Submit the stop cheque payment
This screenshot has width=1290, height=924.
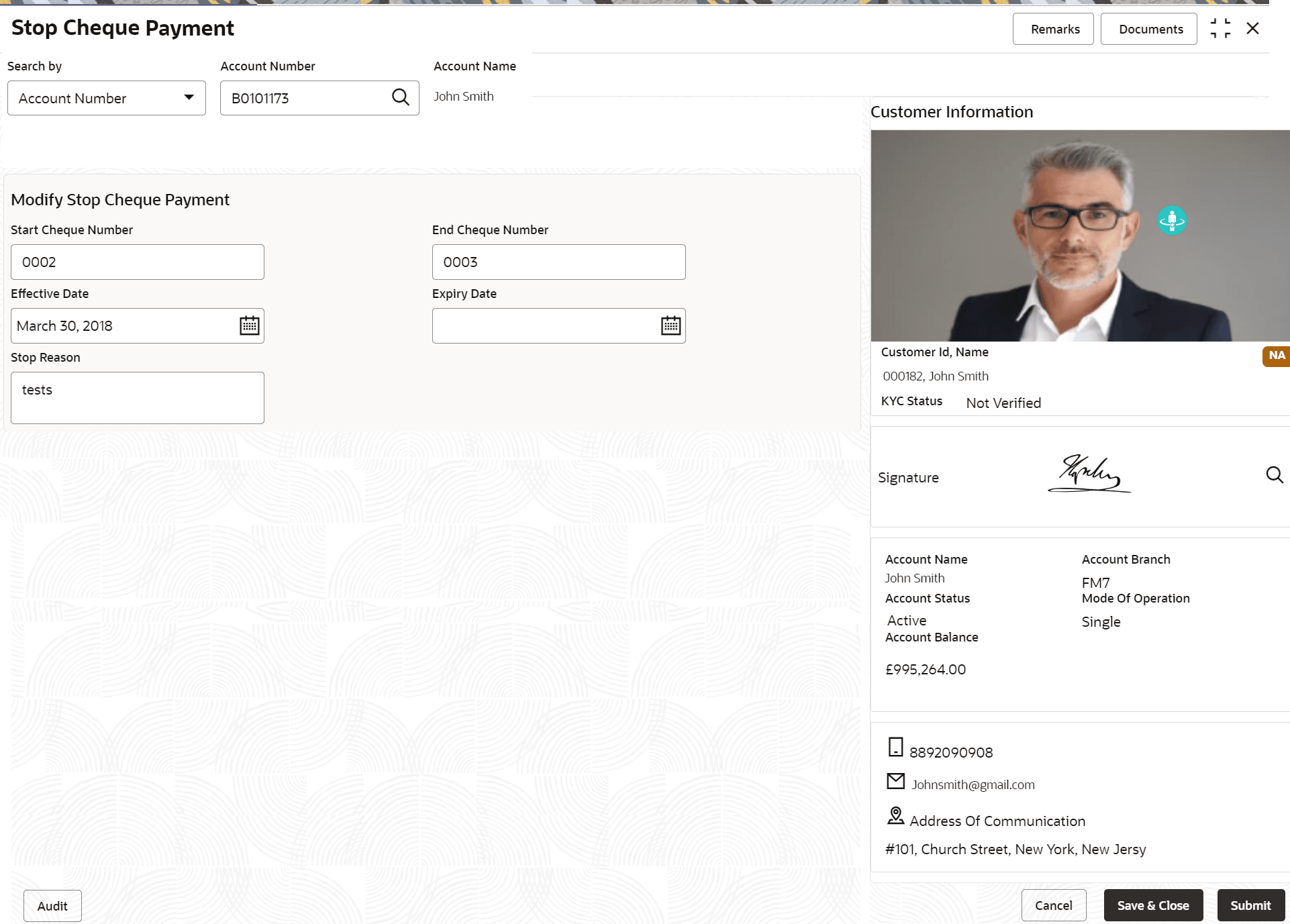click(1249, 905)
